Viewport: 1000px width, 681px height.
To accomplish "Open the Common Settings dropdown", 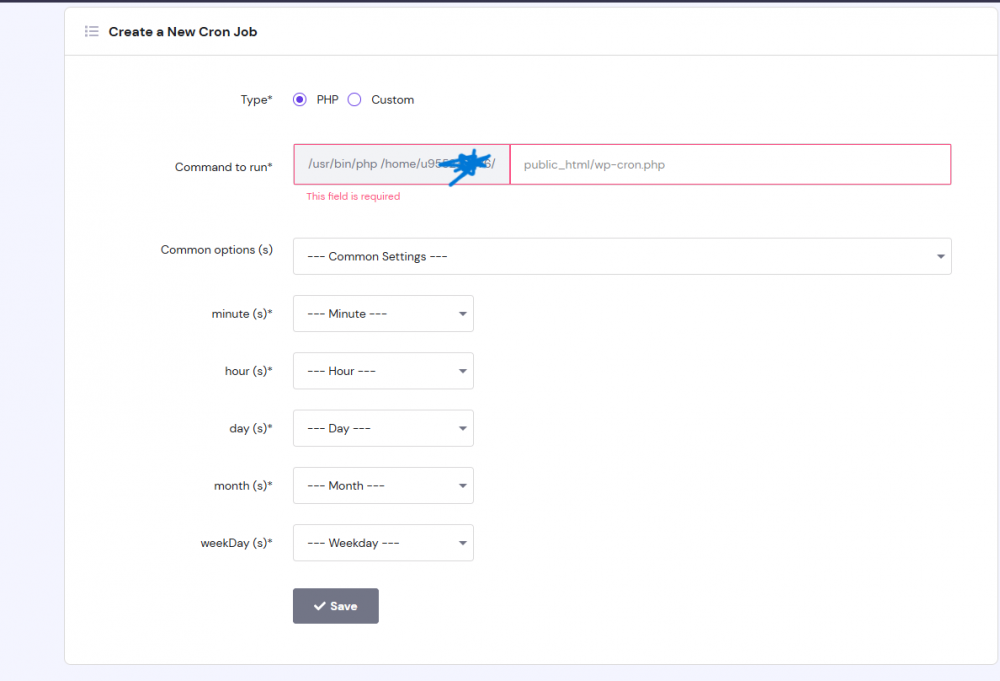I will [620, 256].
